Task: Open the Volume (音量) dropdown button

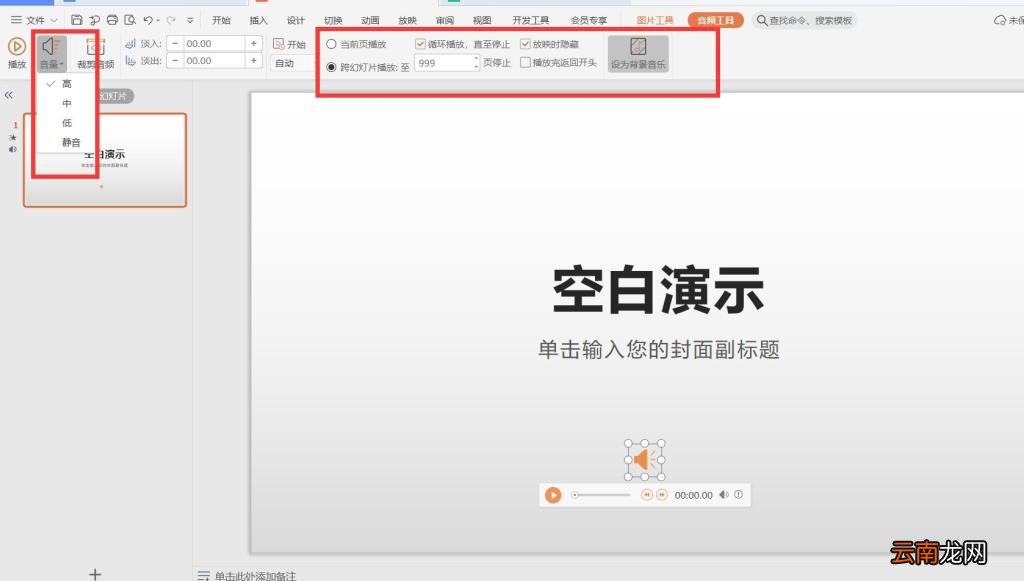Action: [51, 53]
